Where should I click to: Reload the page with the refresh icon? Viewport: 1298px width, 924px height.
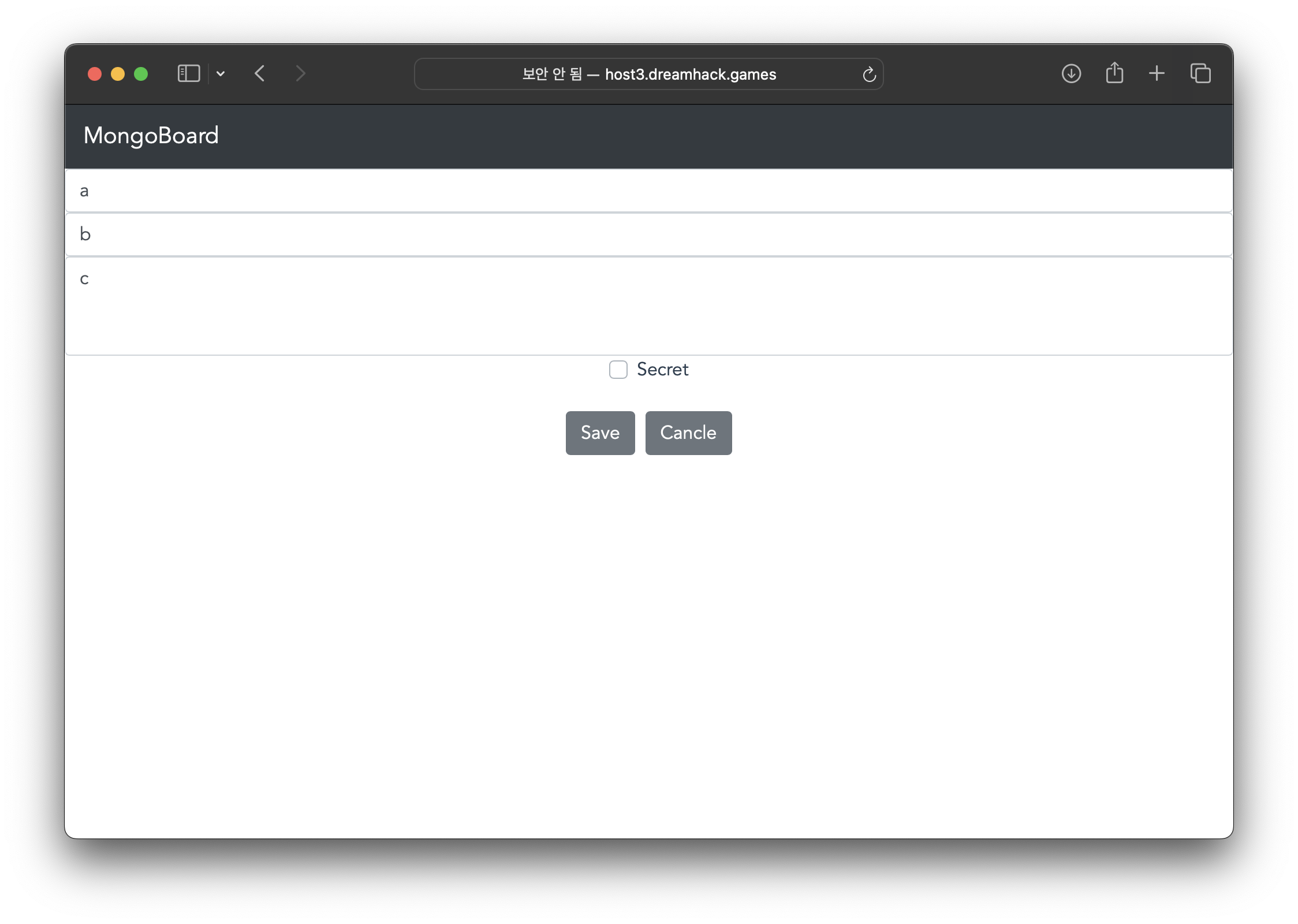point(869,74)
